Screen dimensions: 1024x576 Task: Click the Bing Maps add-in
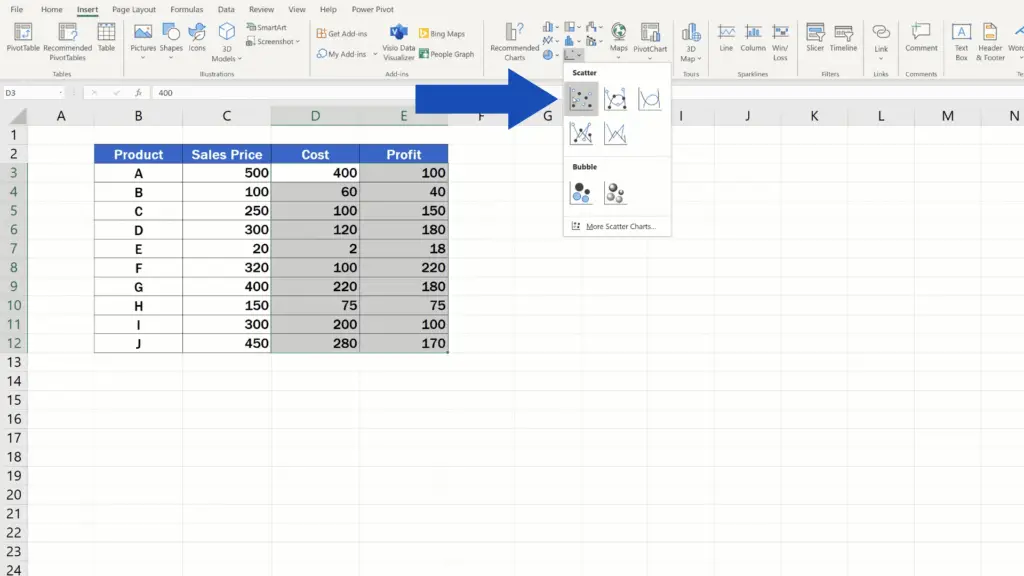coord(441,34)
